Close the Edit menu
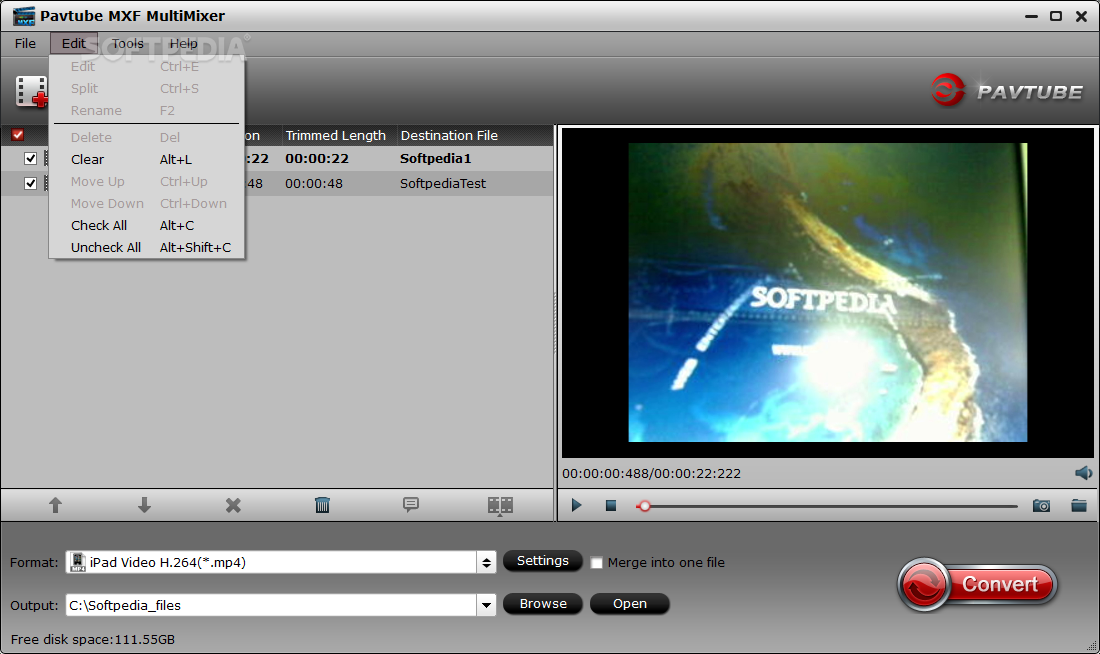This screenshot has width=1100, height=654. (74, 44)
